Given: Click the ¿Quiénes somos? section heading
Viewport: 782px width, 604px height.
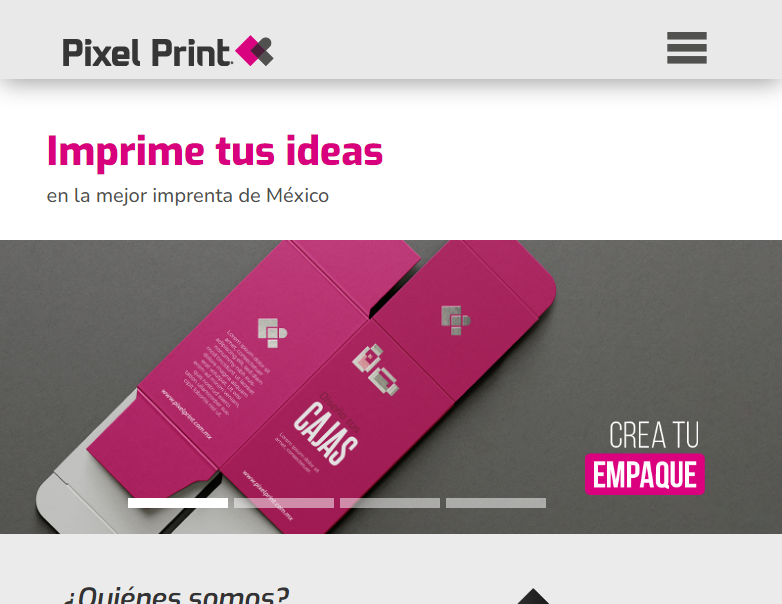Looking at the screenshot, I should 177,595.
